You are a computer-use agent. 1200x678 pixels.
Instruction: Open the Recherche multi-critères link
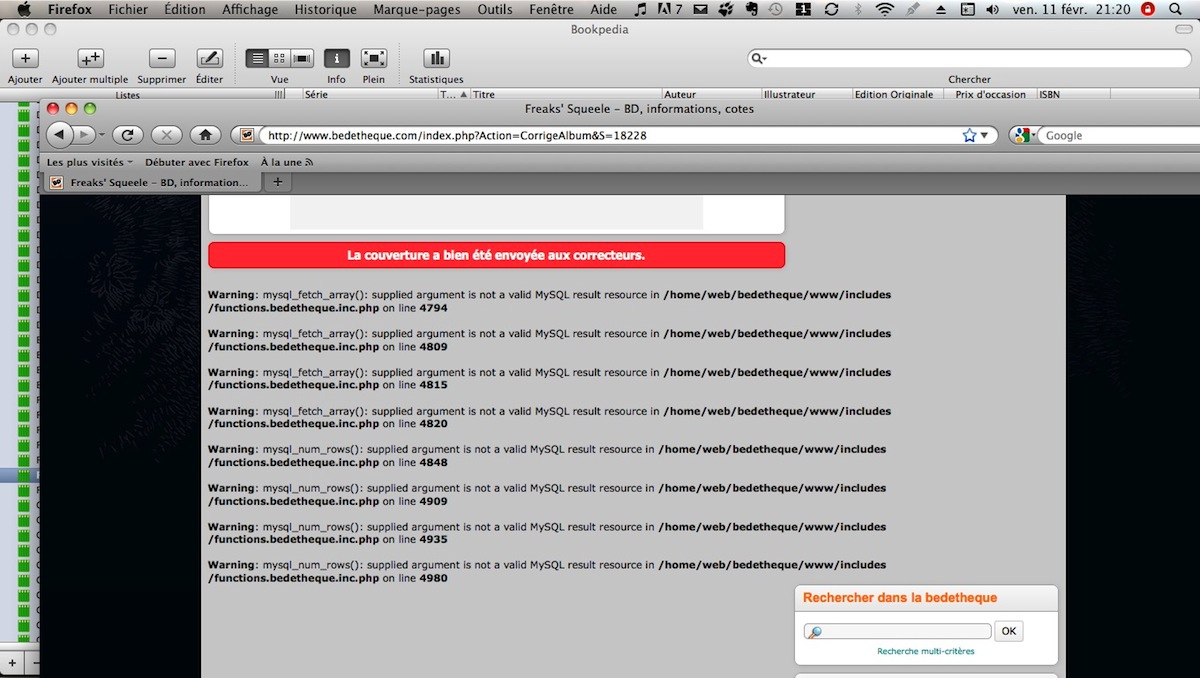tap(925, 651)
